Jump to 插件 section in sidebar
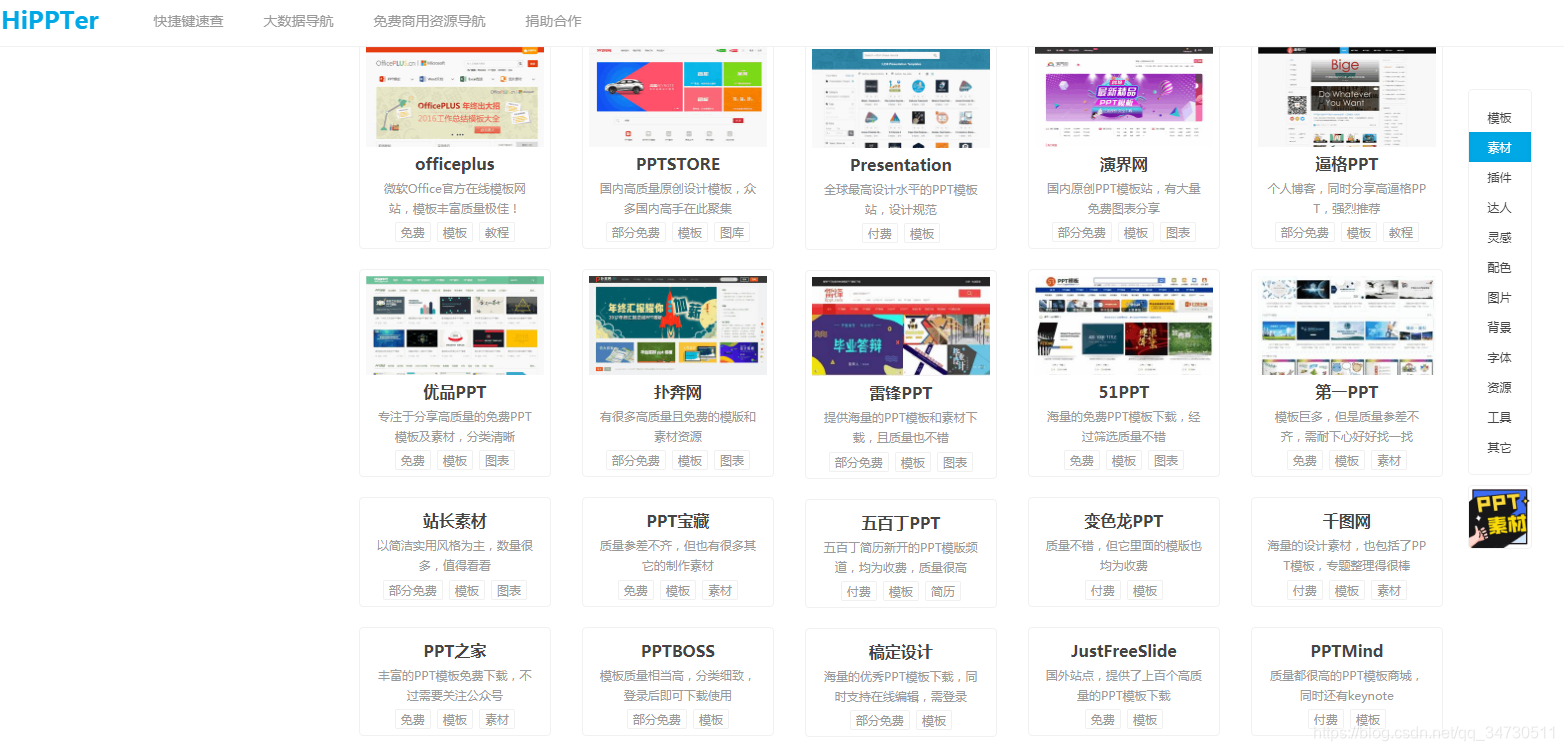Image resolution: width=1564 pixels, height=751 pixels. coord(1499,177)
